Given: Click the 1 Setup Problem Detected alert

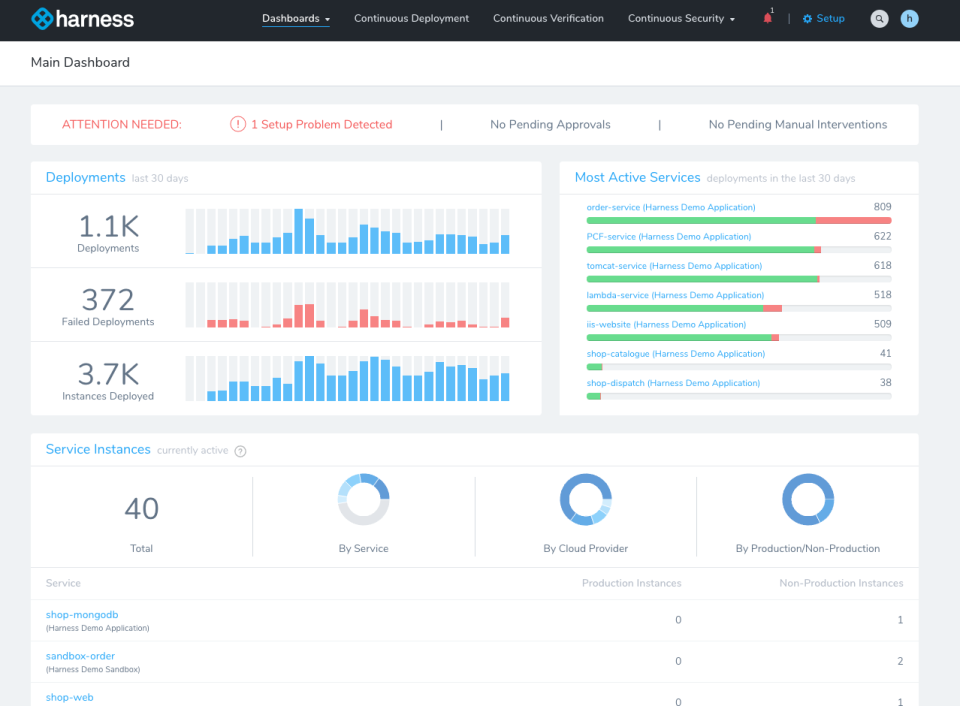Looking at the screenshot, I should pyautogui.click(x=322, y=124).
